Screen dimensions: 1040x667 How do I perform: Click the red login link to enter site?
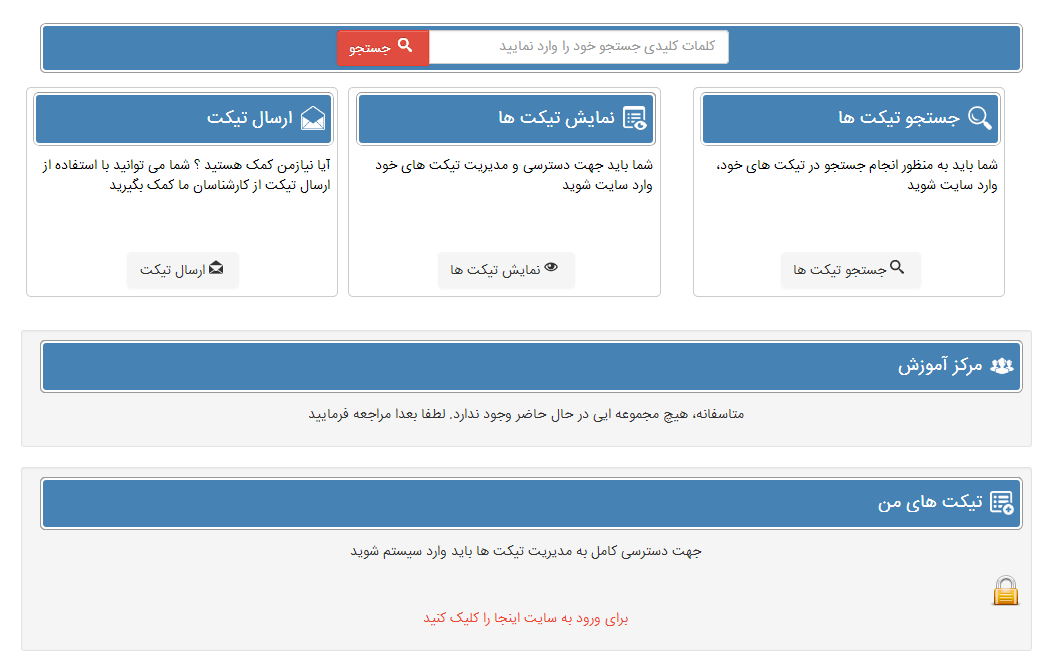click(x=526, y=618)
